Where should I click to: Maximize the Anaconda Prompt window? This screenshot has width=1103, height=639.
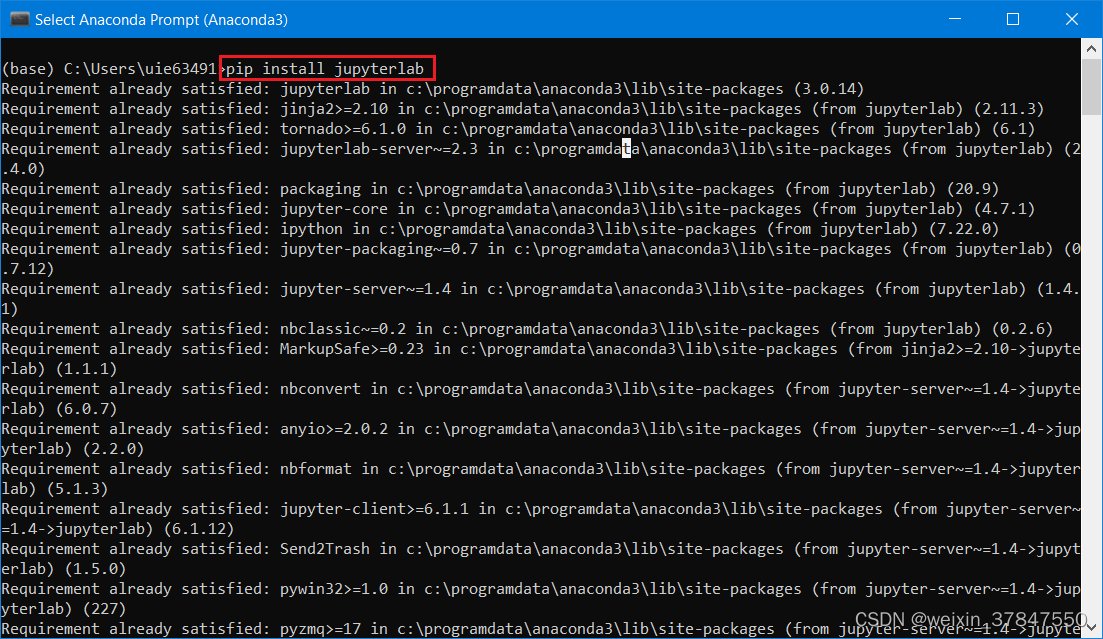(x=1013, y=18)
